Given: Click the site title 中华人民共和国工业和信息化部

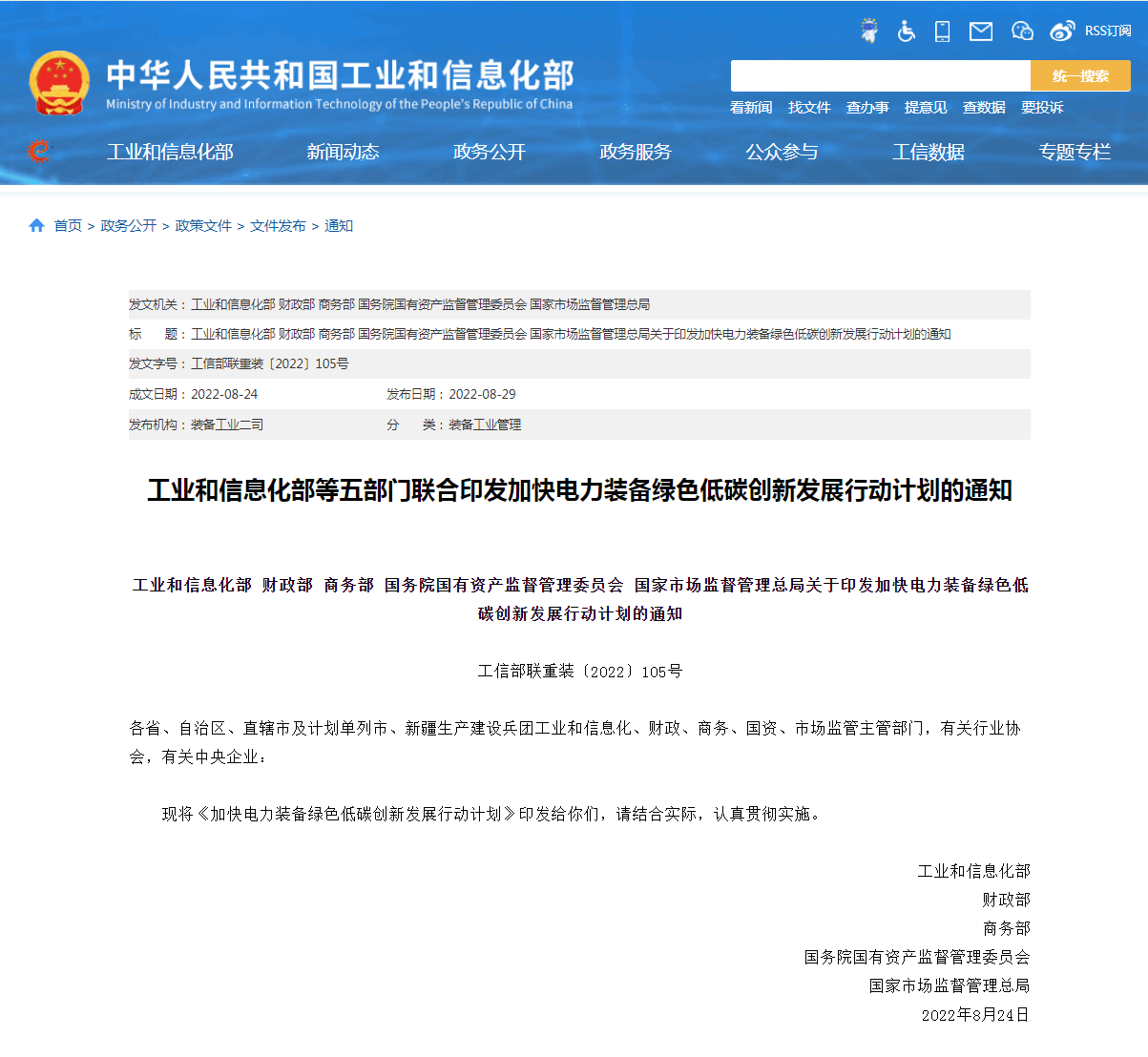Looking at the screenshot, I should 340,75.
